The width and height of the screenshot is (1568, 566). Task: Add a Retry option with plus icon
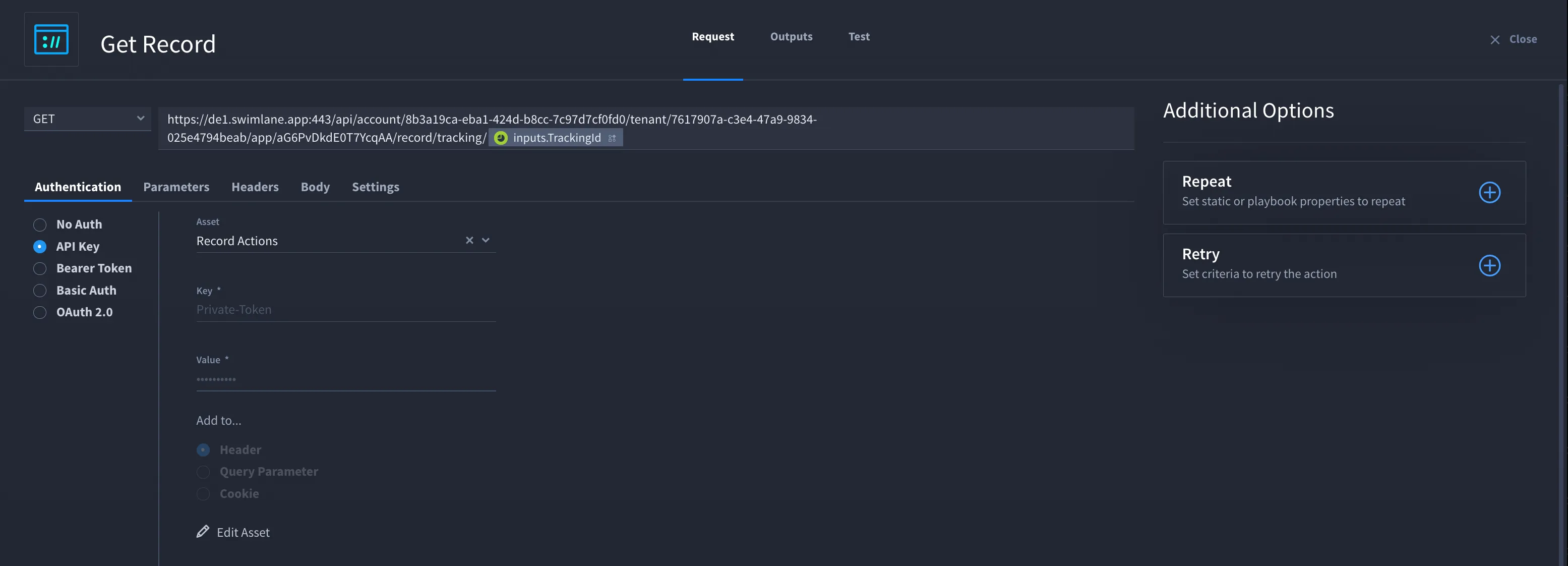coord(1489,266)
